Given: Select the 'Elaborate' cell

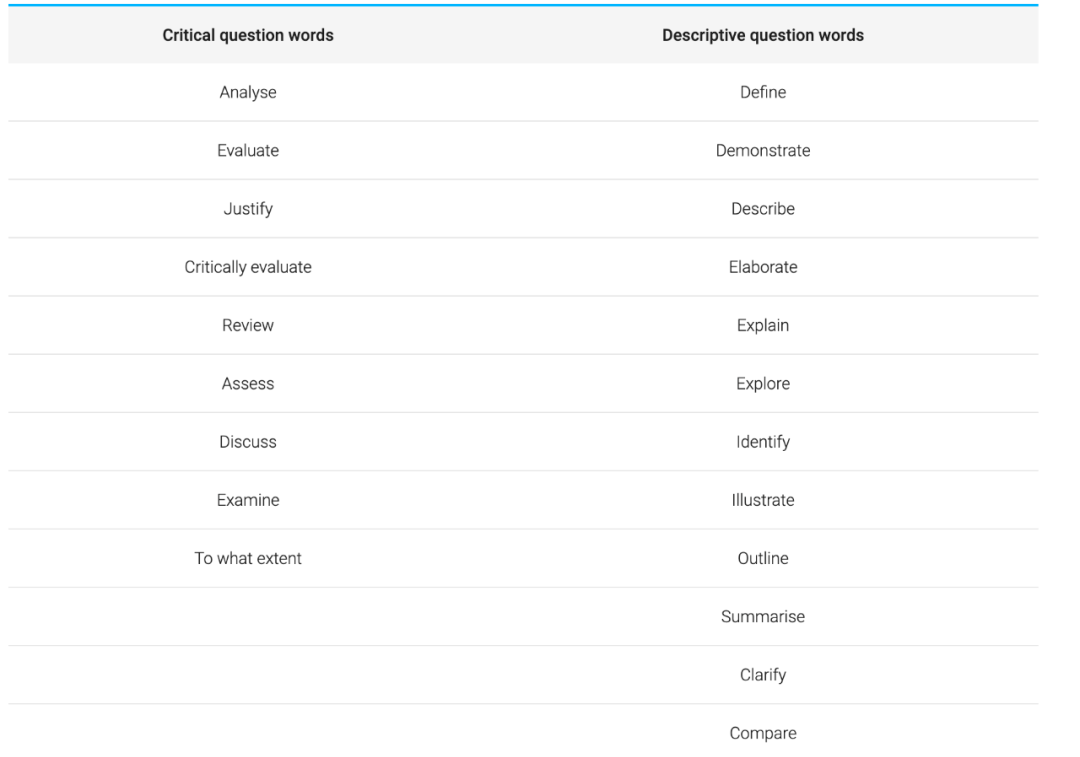Looking at the screenshot, I should 763,267.
